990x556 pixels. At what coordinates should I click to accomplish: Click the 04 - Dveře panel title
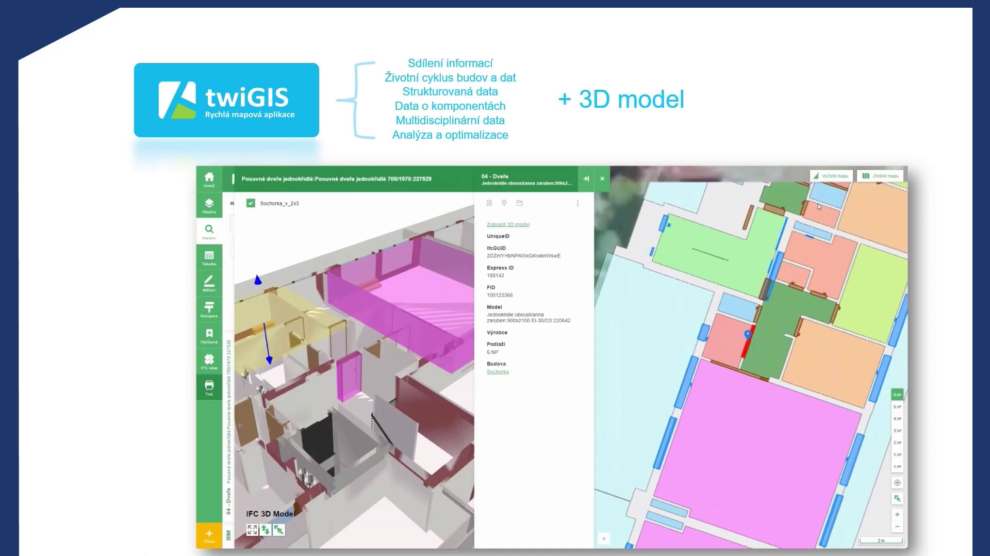tap(495, 176)
